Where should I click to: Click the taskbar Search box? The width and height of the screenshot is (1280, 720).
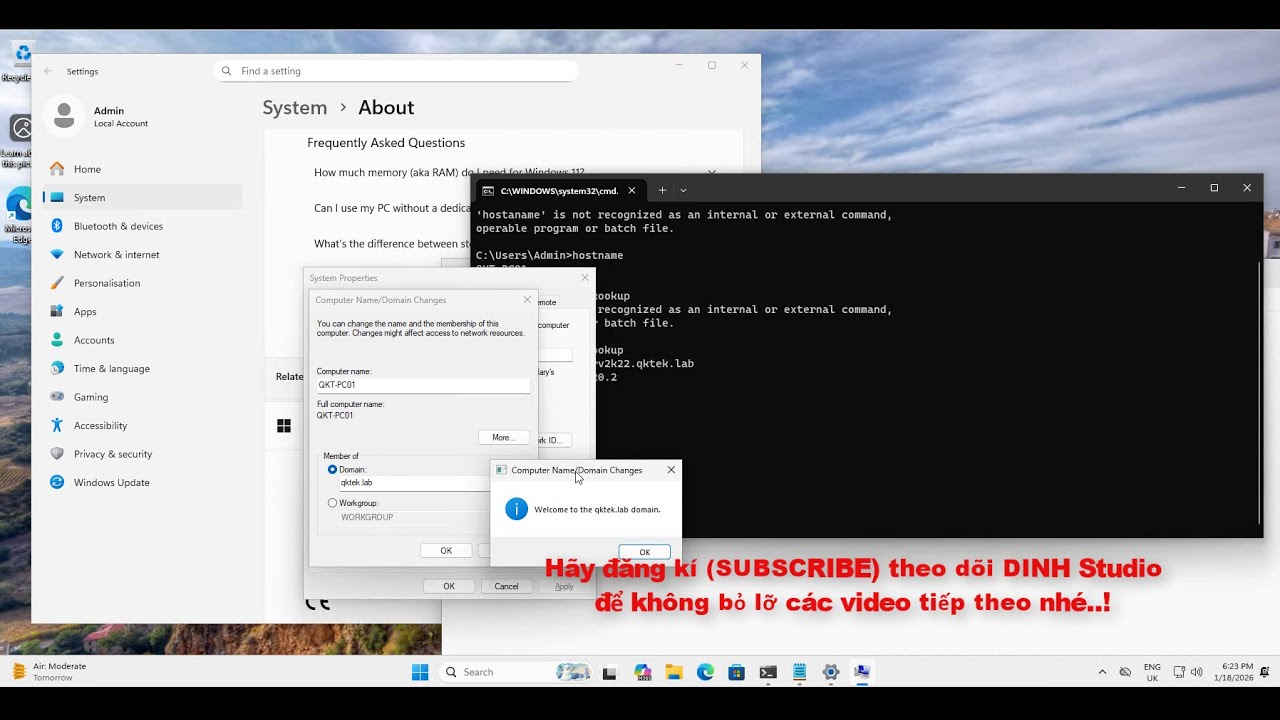(x=516, y=672)
